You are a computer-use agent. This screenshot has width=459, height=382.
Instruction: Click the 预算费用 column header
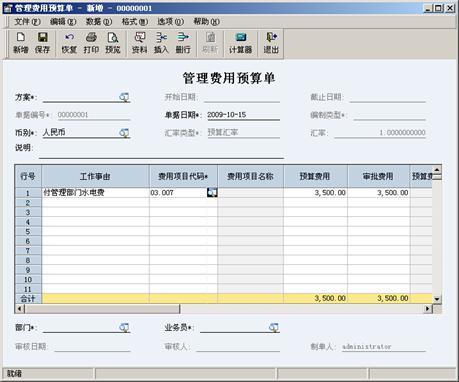click(315, 176)
